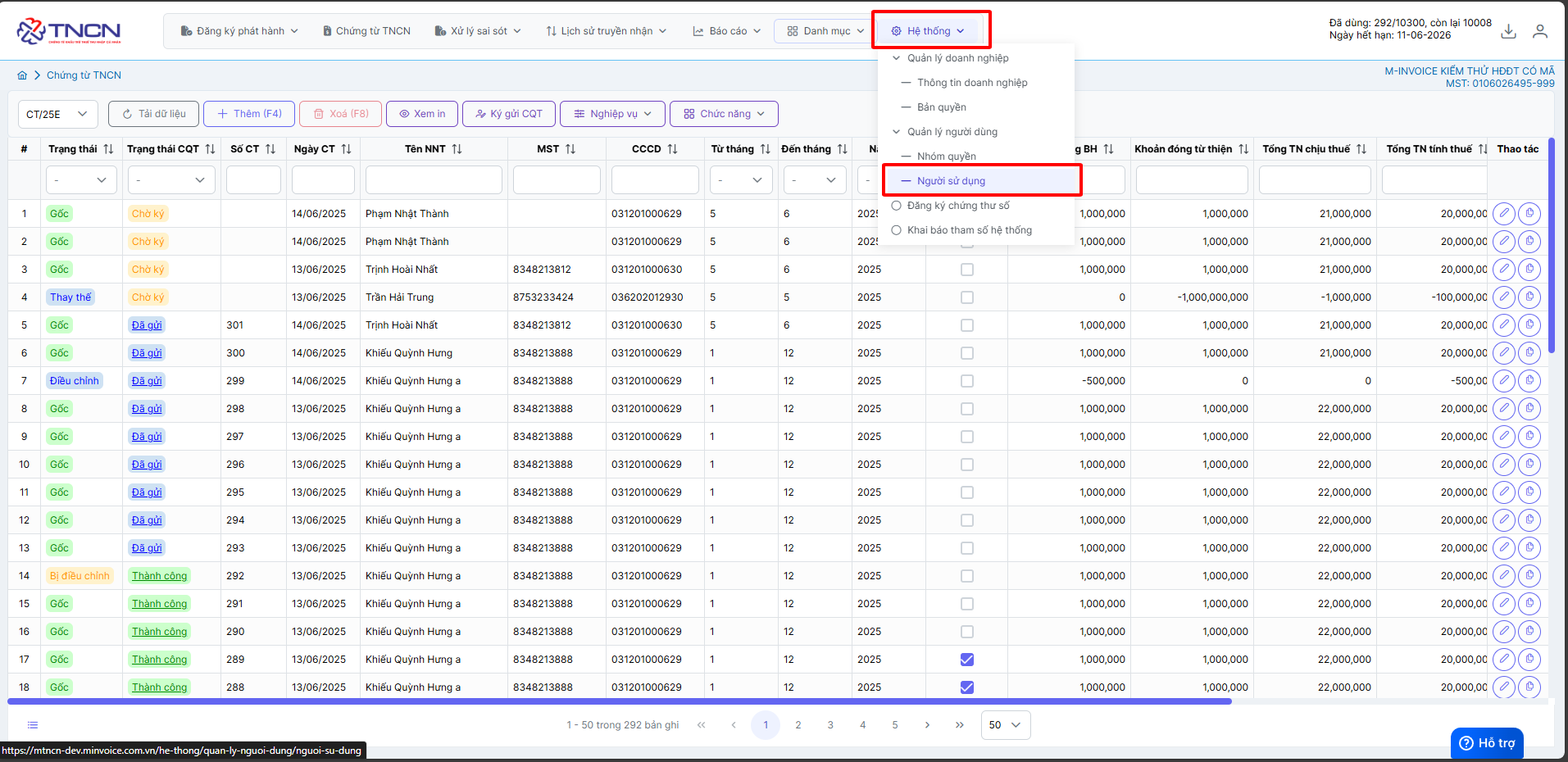Open Đến tháng filter dropdown
The width and height of the screenshot is (1568, 762).
coord(815,180)
